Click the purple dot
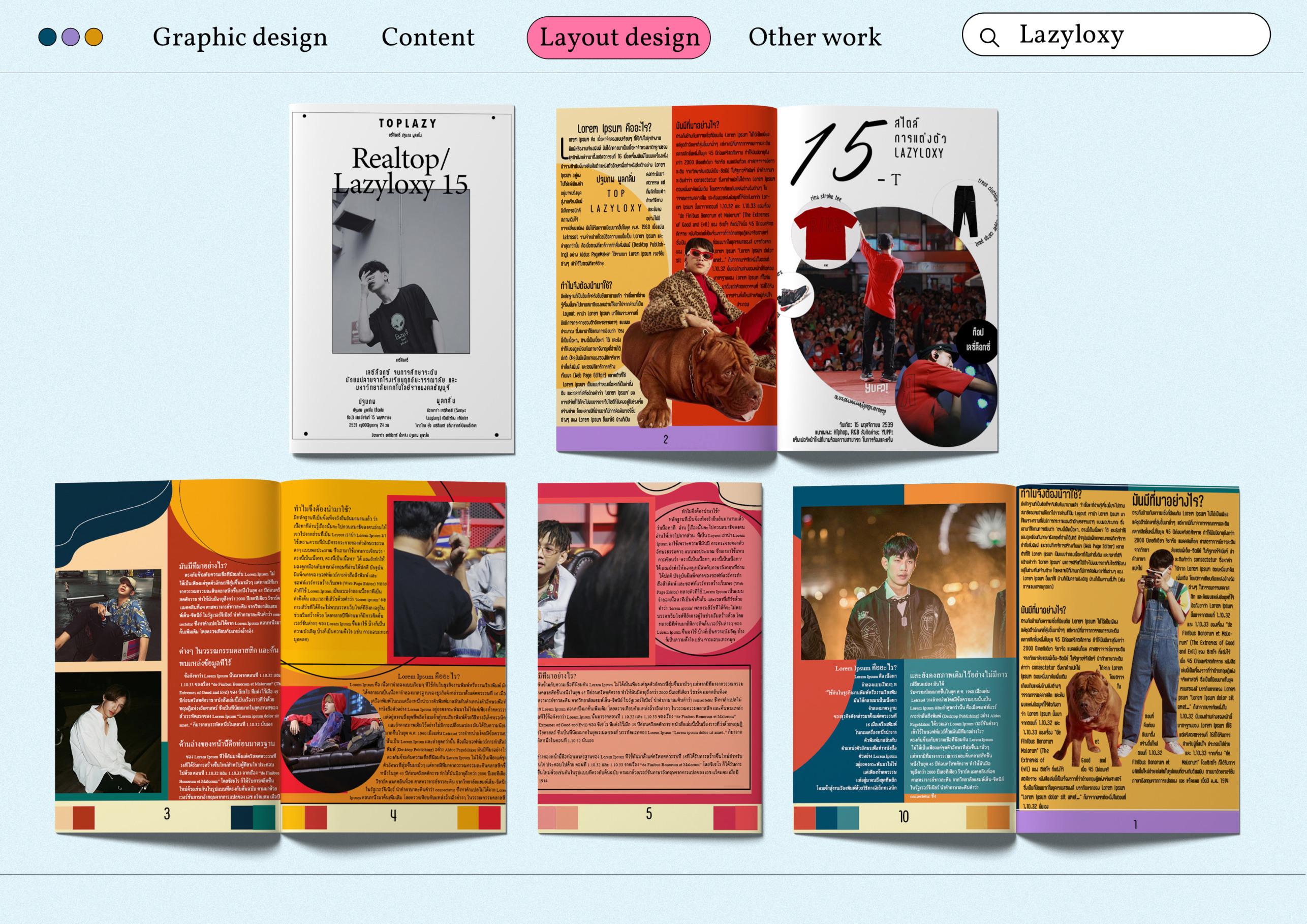This screenshot has height=924, width=1307. [x=71, y=37]
